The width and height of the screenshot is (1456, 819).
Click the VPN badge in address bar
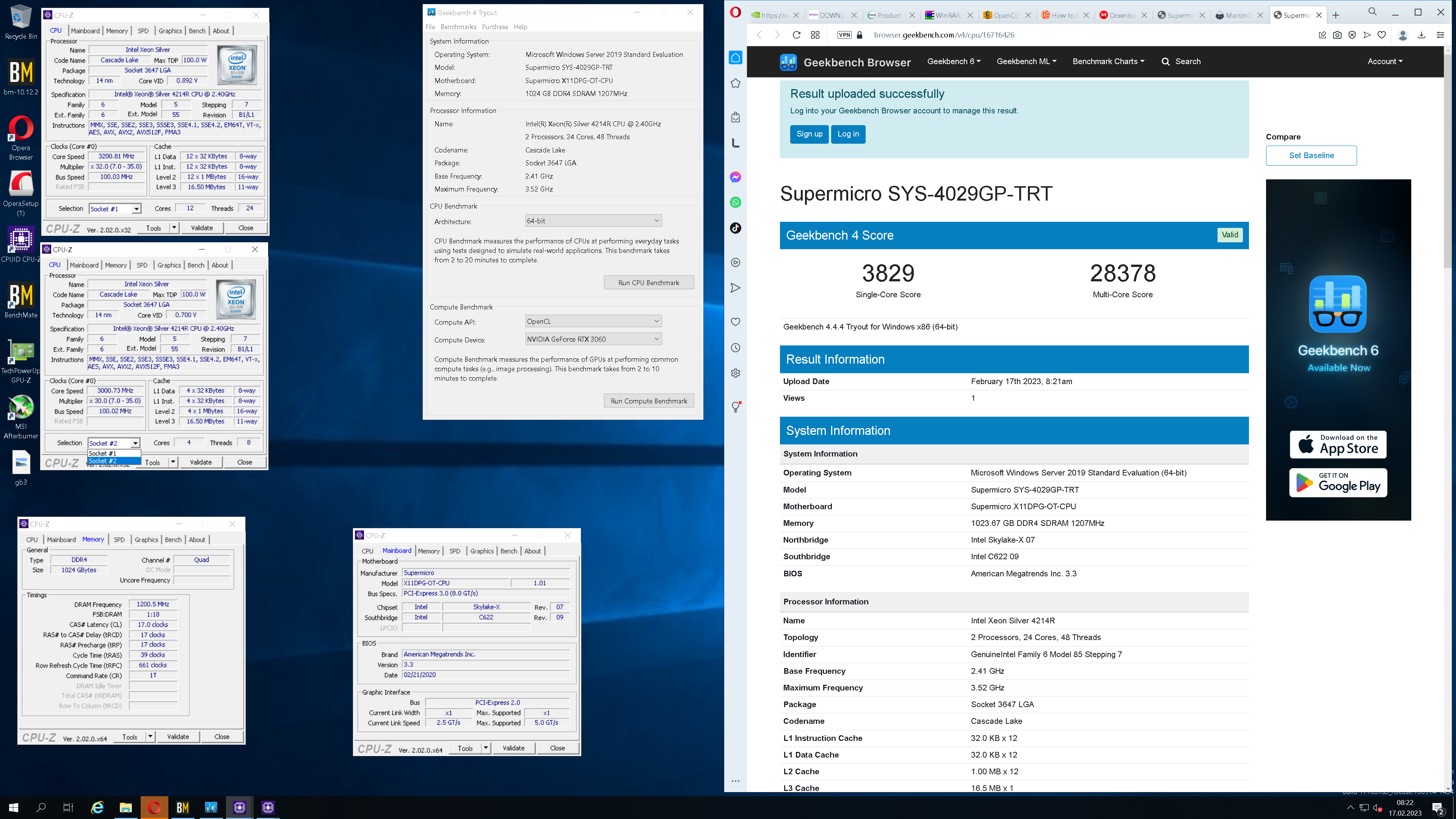tap(844, 35)
